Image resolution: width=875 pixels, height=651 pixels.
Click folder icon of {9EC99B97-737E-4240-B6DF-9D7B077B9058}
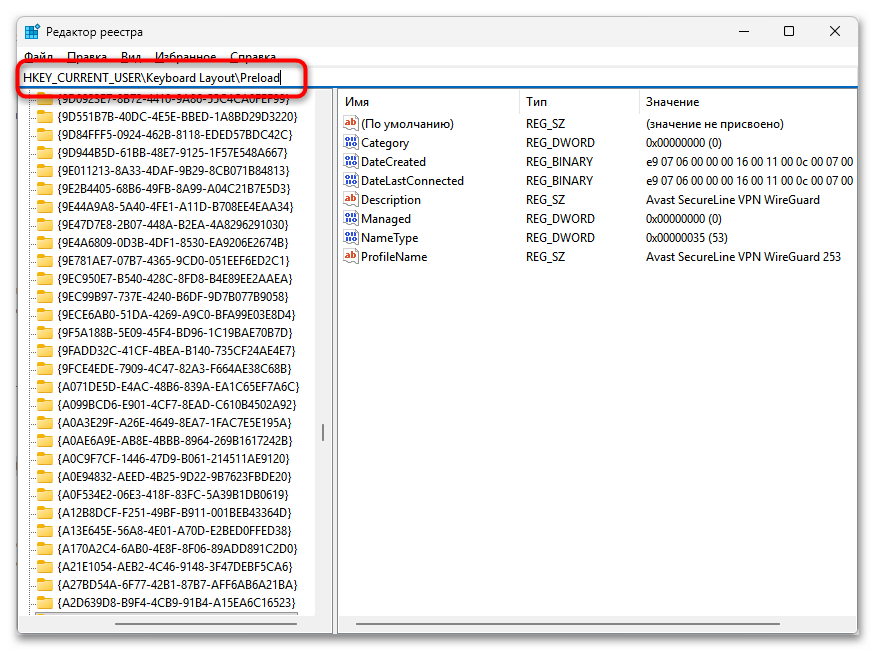[45, 296]
